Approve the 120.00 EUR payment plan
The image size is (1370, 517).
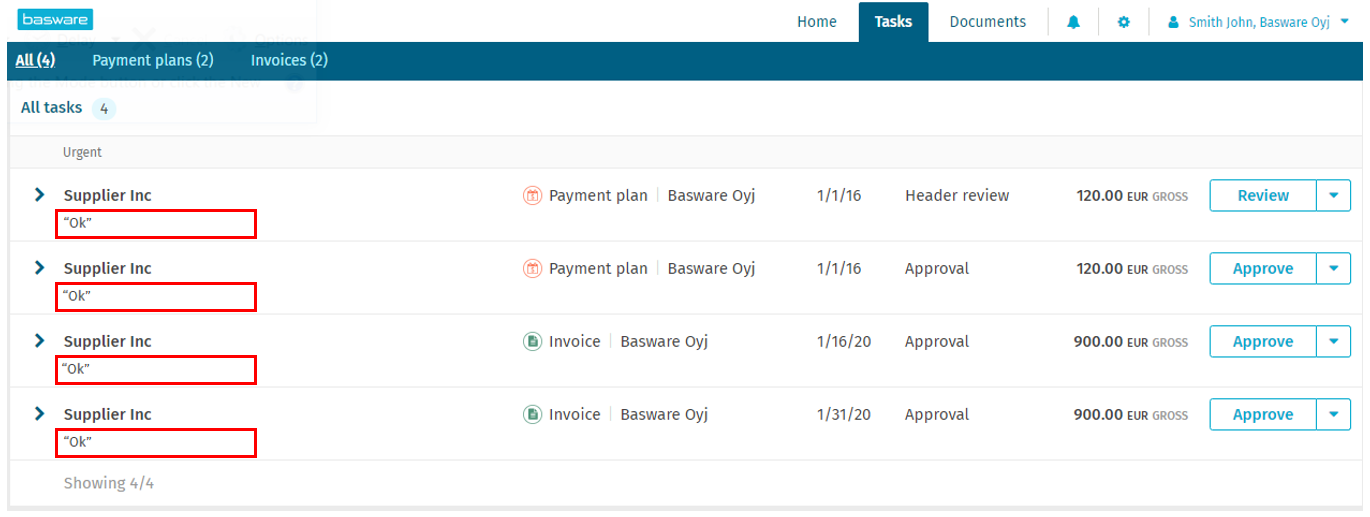tap(1263, 269)
